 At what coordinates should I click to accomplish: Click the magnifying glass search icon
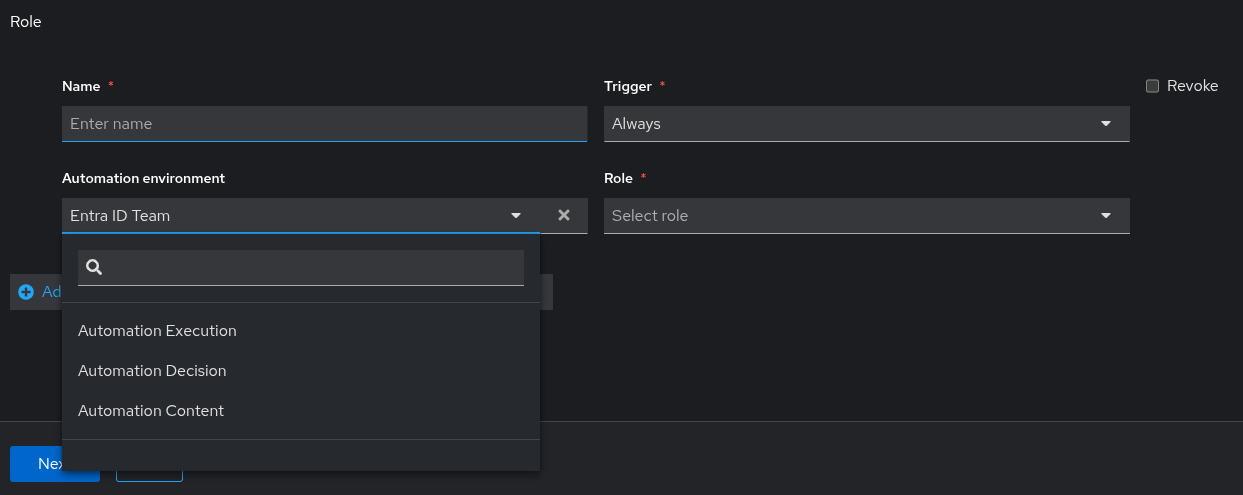[94, 267]
